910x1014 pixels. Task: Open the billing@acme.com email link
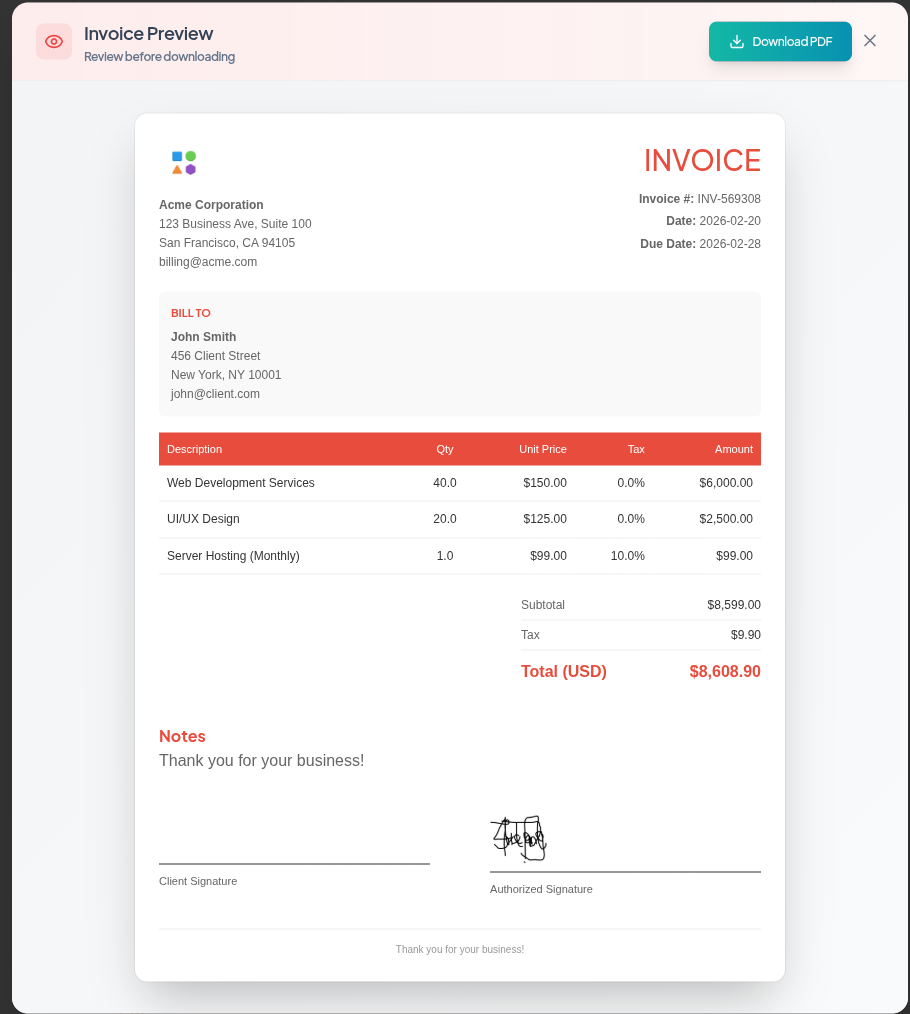pos(208,262)
